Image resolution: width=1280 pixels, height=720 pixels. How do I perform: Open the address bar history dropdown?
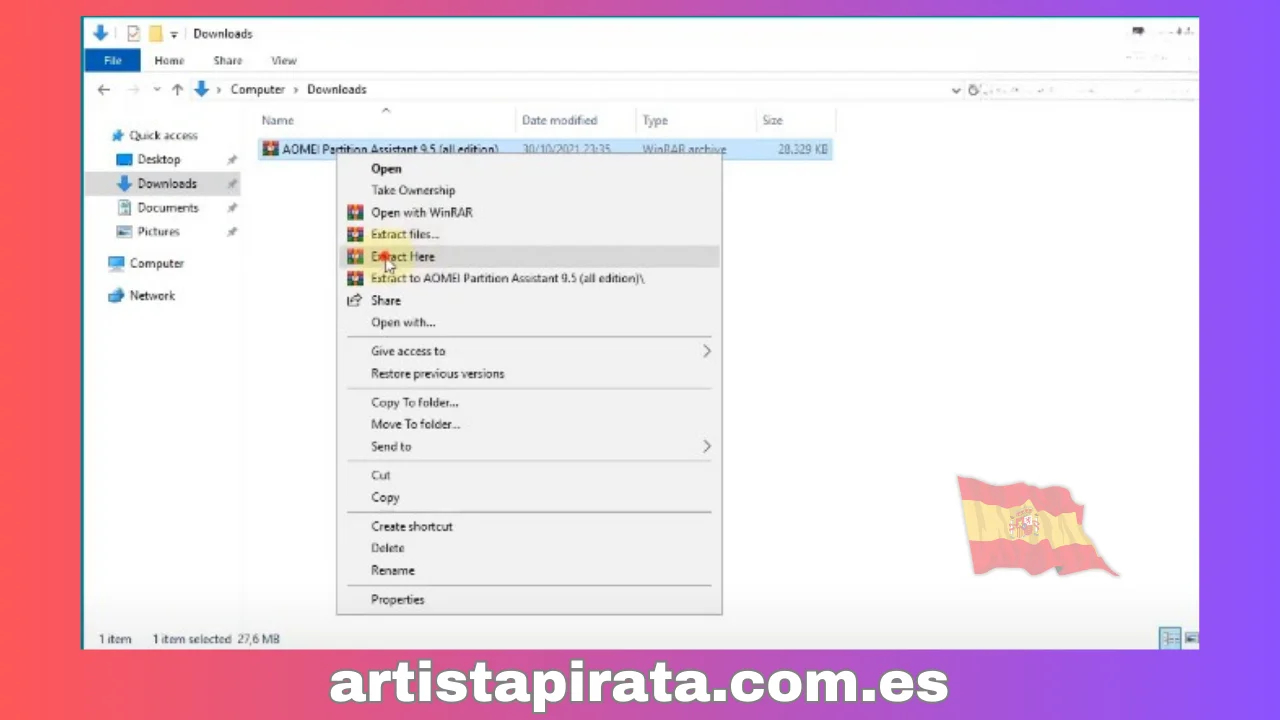point(956,90)
